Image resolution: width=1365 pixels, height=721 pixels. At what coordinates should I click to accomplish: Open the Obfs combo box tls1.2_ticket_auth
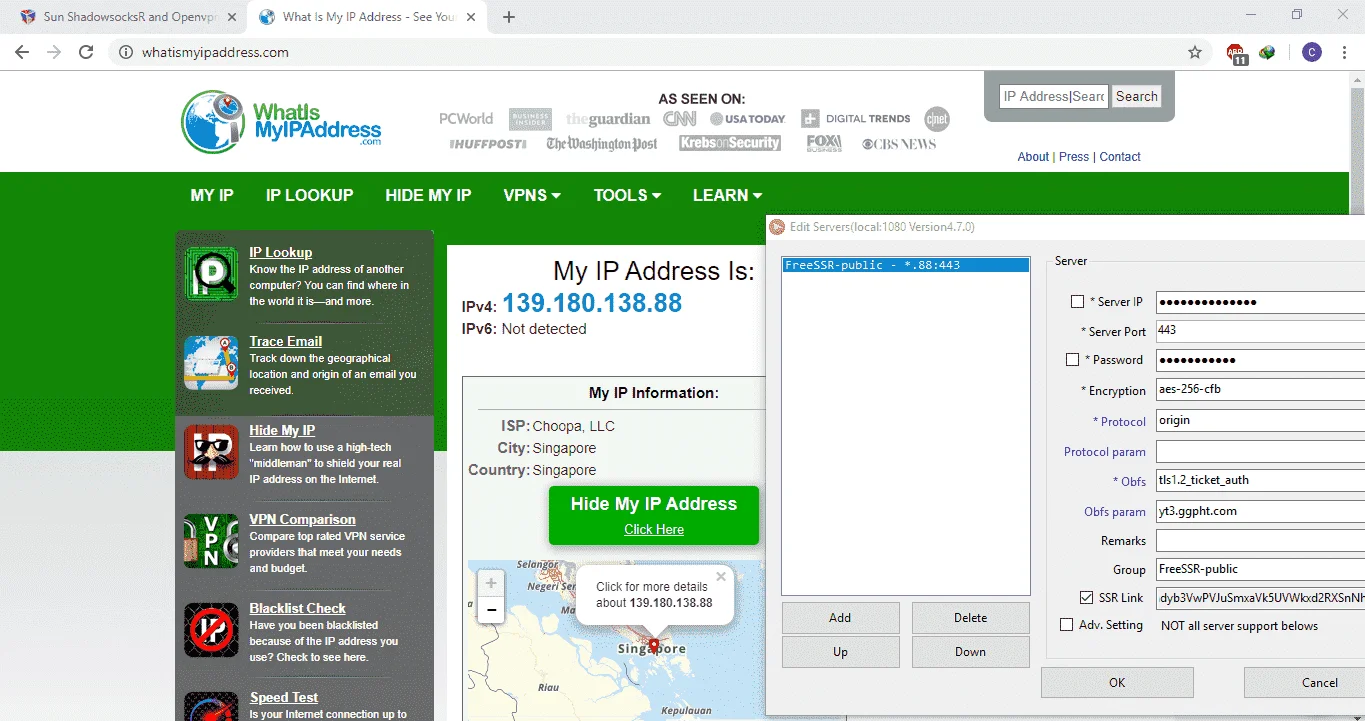[1260, 480]
